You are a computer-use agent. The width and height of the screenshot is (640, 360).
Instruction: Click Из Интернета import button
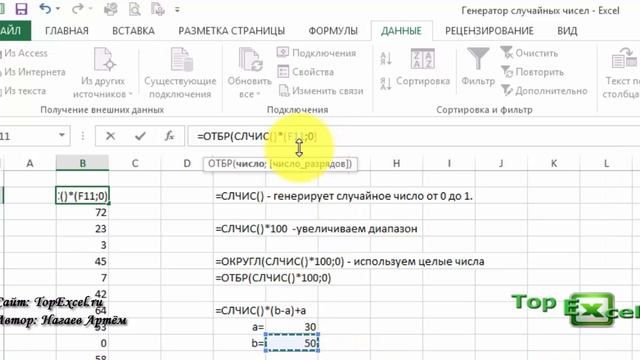coord(33,72)
